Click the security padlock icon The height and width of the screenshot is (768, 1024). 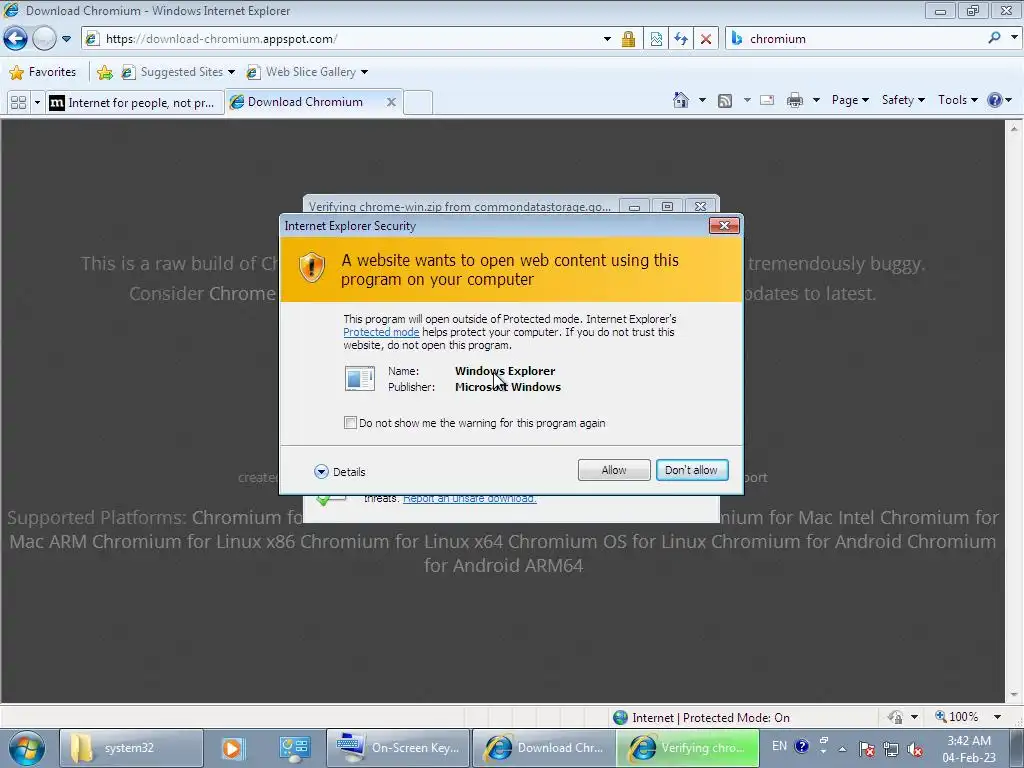(x=628, y=39)
